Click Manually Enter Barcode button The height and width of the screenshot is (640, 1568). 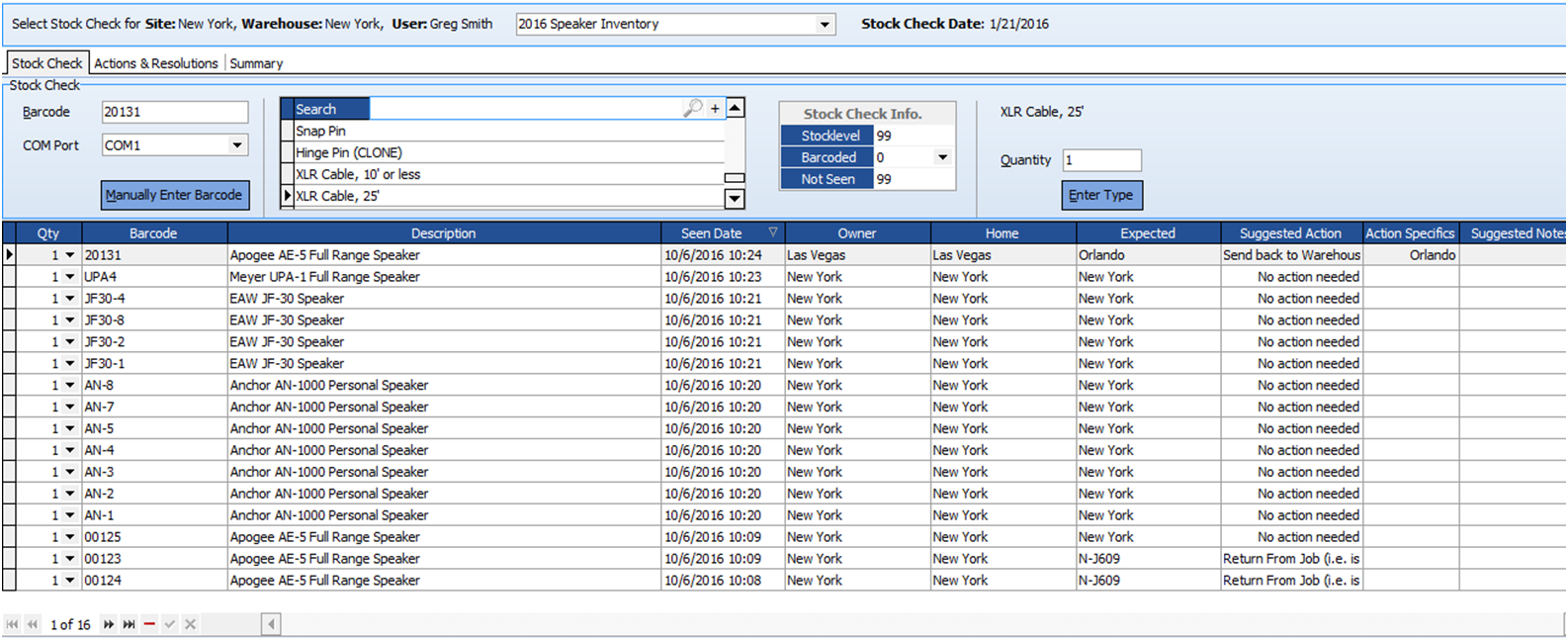(x=174, y=195)
